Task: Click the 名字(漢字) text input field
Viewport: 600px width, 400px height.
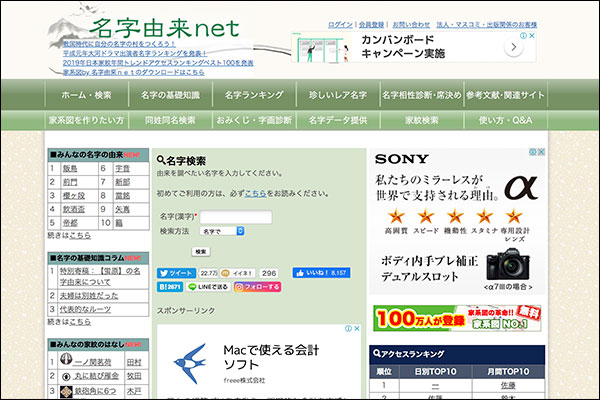Action: click(x=237, y=217)
